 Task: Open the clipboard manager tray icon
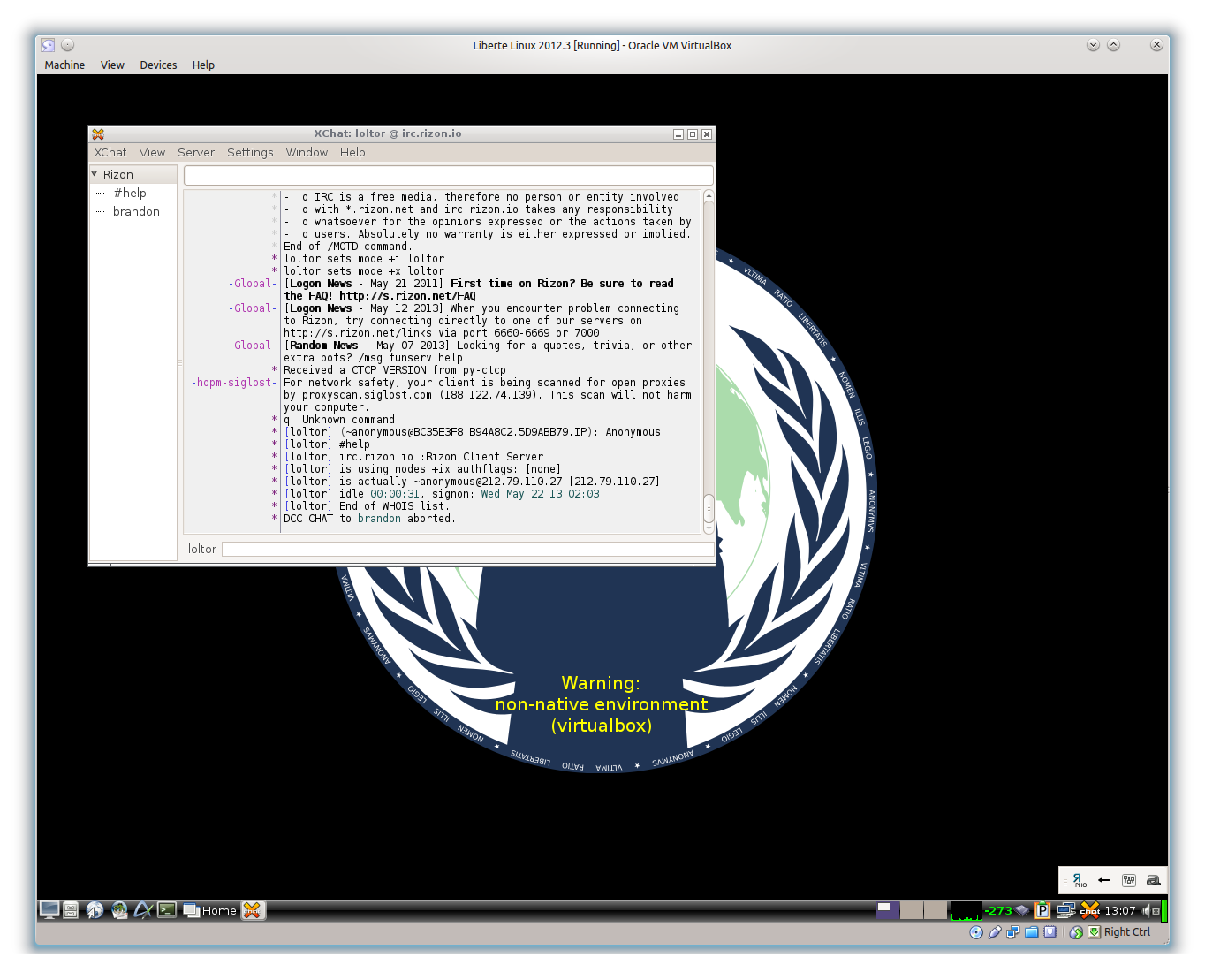click(1042, 910)
